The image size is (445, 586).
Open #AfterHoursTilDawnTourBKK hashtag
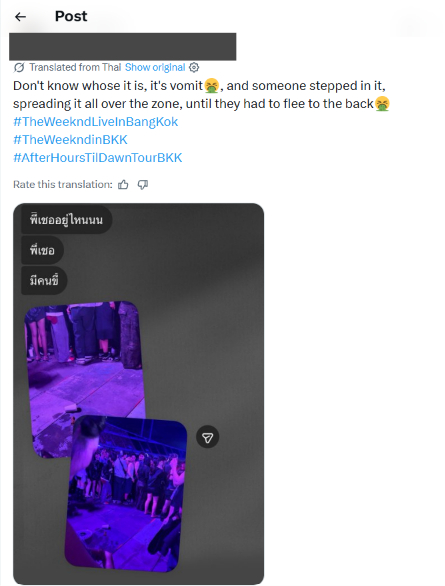pos(98,158)
